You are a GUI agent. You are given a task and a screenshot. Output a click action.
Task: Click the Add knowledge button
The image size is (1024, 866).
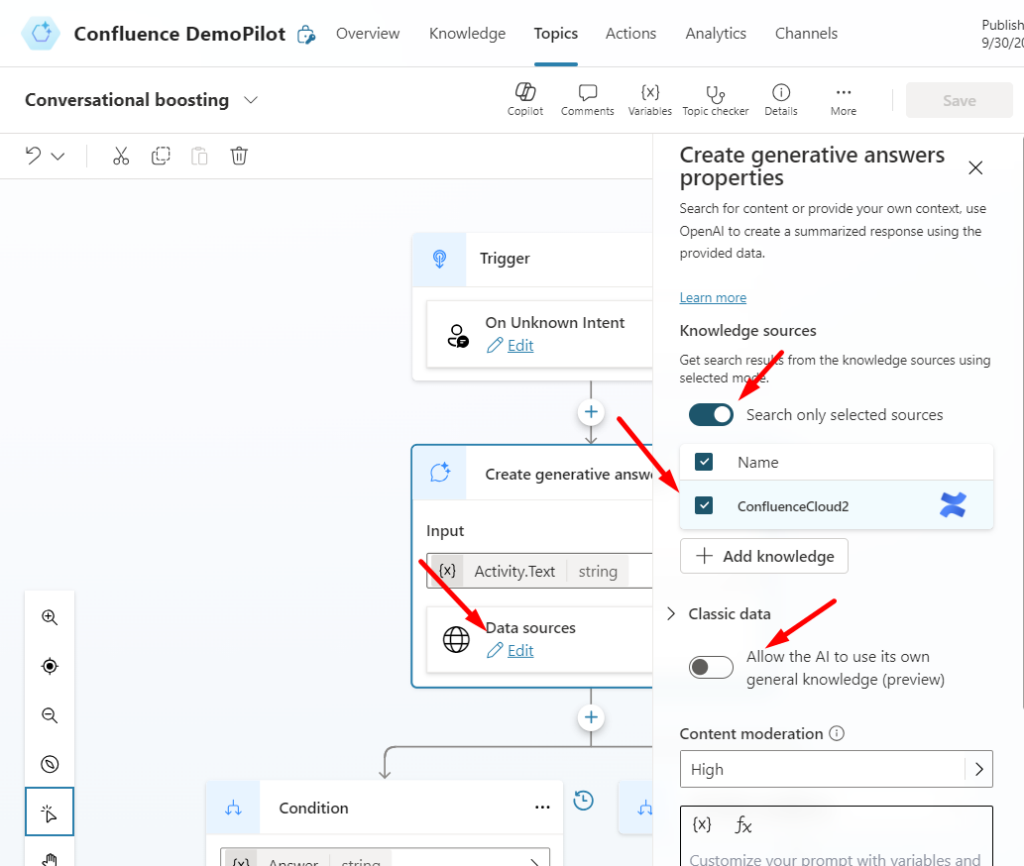coord(764,556)
